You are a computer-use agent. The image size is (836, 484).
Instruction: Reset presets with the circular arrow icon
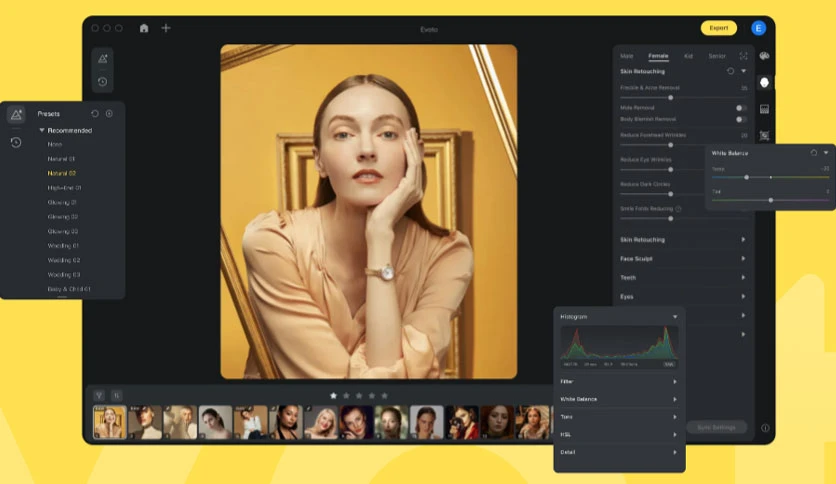pyautogui.click(x=95, y=114)
